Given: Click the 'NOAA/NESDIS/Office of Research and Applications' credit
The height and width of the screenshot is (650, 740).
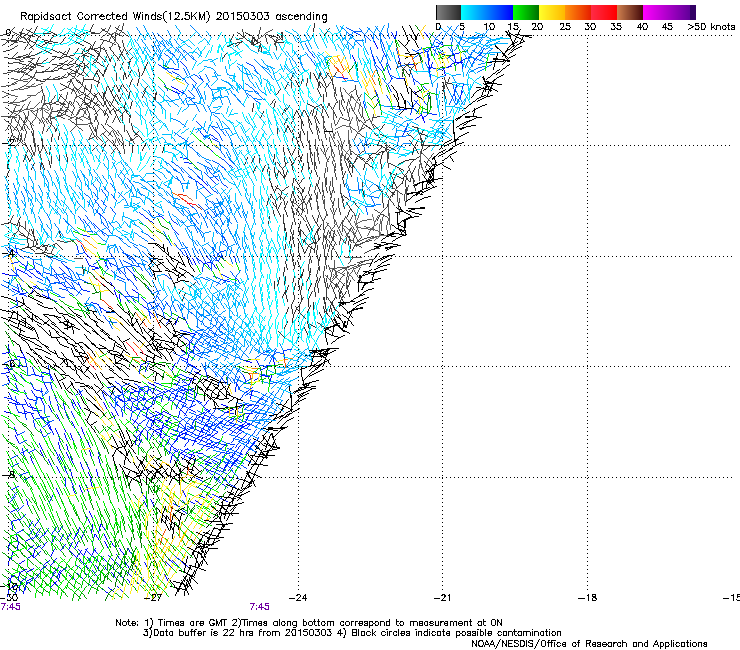Looking at the screenshot, I should click(x=589, y=644).
